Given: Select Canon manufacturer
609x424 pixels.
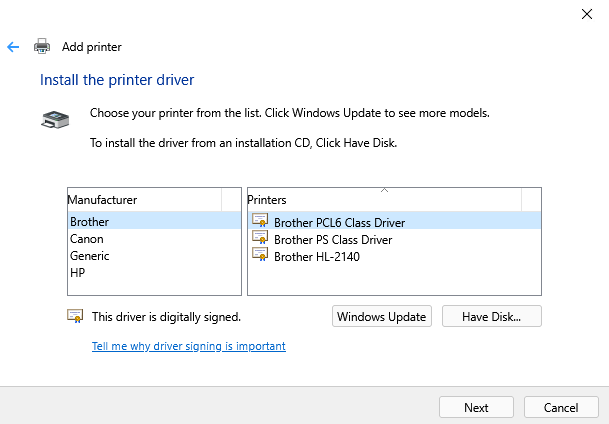Looking at the screenshot, I should coord(155,238).
